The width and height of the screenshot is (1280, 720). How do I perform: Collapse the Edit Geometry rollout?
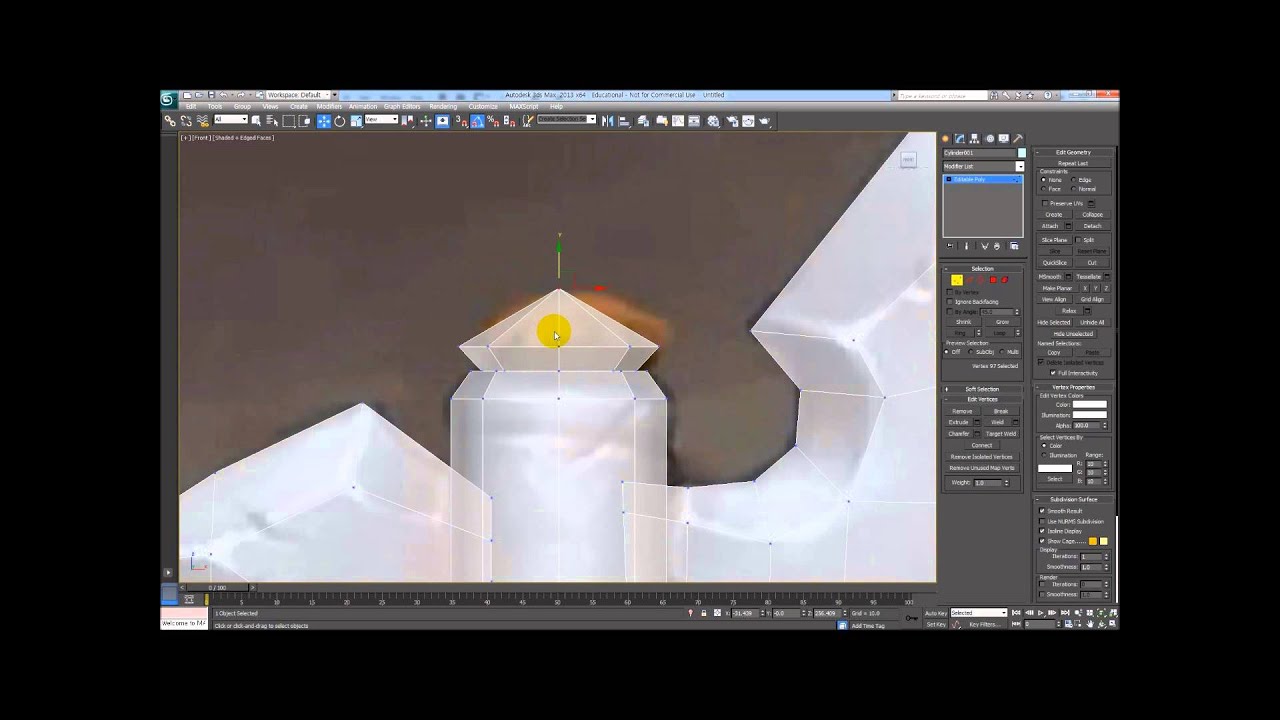[1073, 152]
